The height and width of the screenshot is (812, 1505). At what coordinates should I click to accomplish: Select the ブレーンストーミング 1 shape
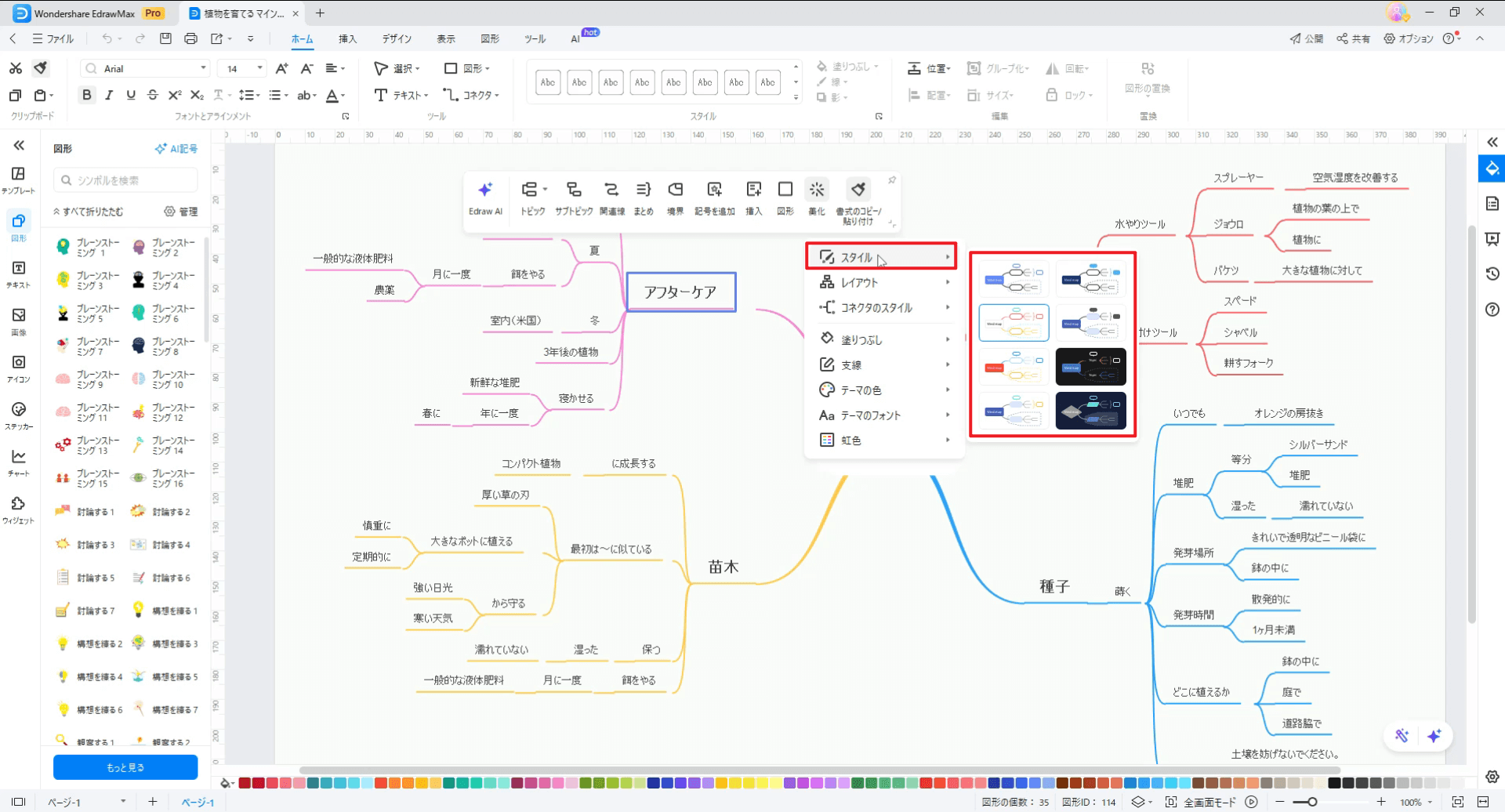pos(89,248)
